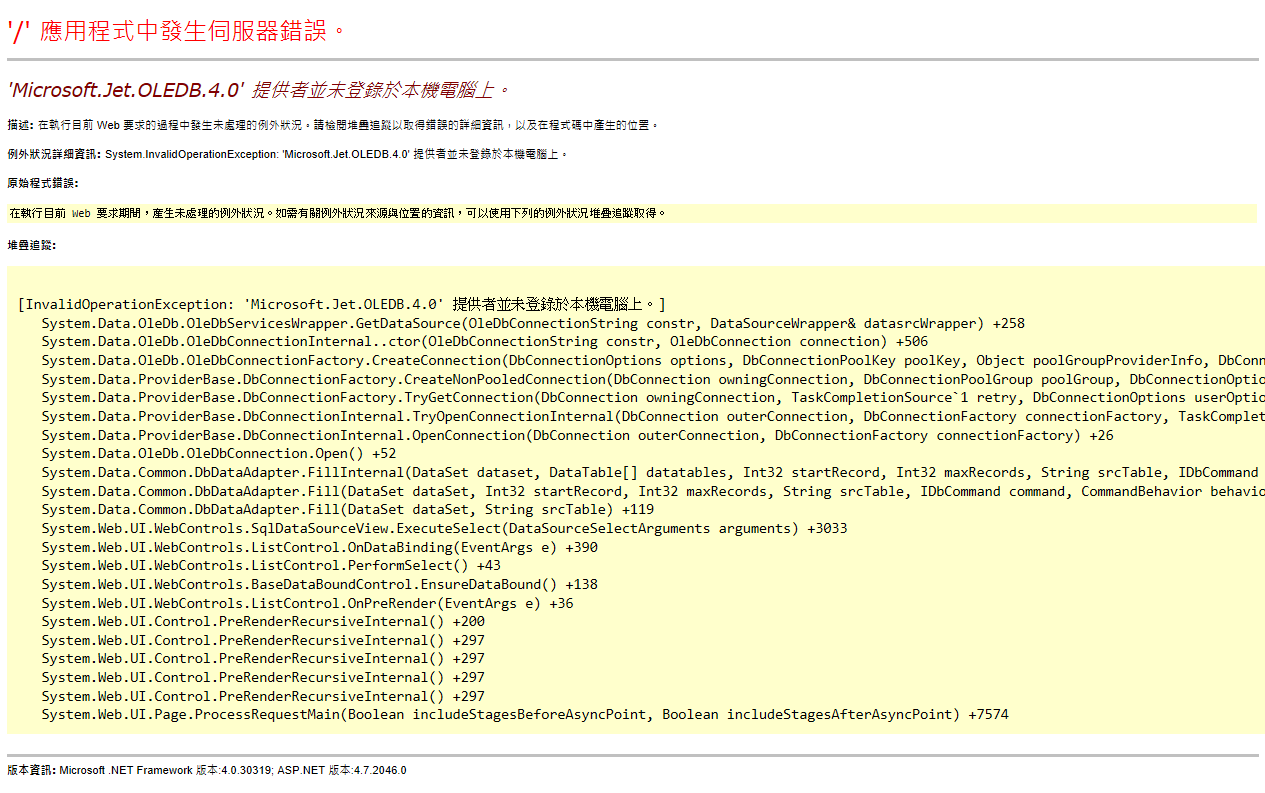The image size is (1265, 793).
Task: Click the 版本資訊 .NET Framework version line
Action: (x=207, y=770)
